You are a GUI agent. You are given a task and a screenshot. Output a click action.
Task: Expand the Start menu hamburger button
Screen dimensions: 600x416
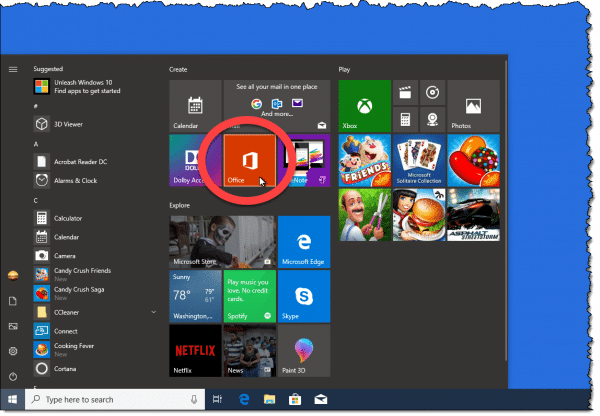click(13, 69)
